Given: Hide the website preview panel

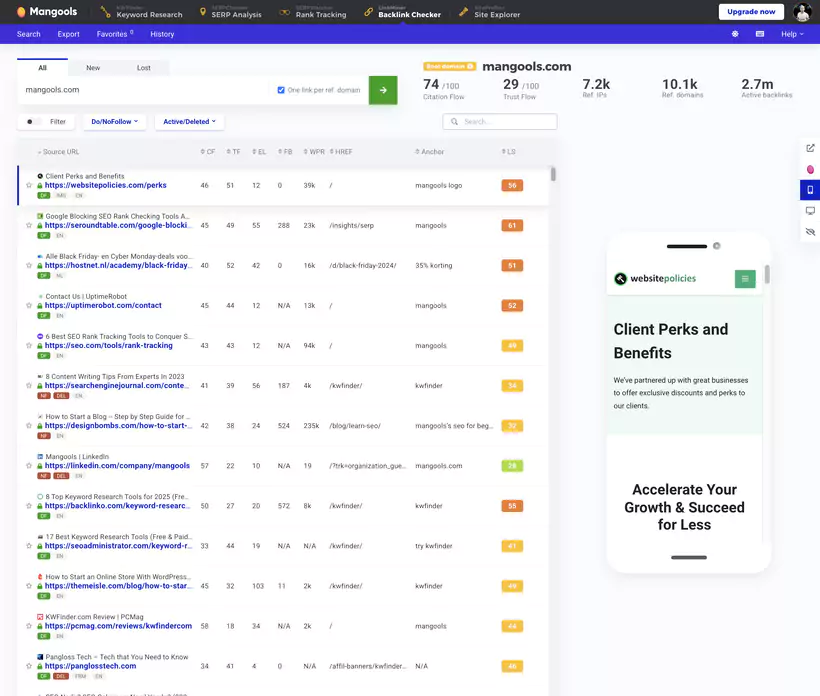Looking at the screenshot, I should point(809,231).
